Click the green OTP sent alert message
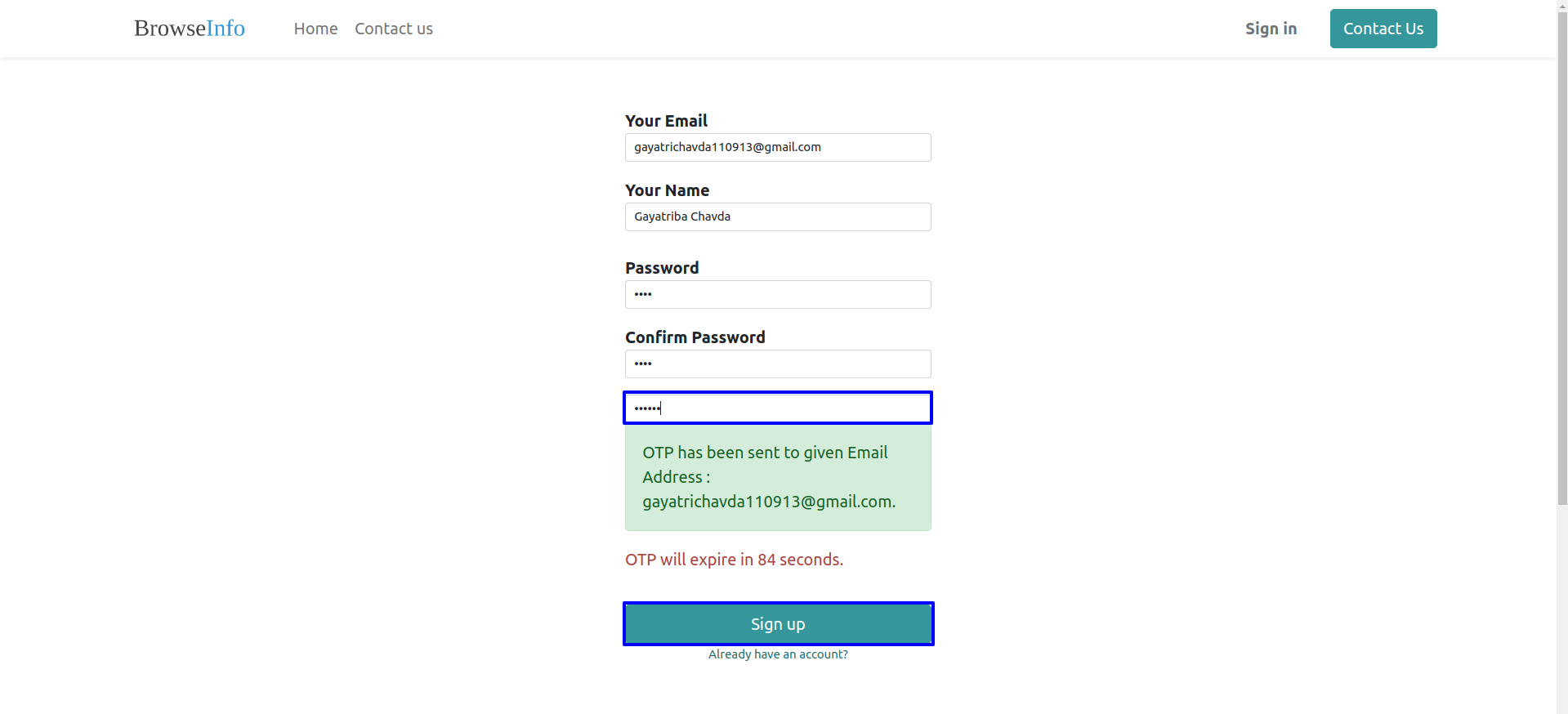 [x=778, y=477]
